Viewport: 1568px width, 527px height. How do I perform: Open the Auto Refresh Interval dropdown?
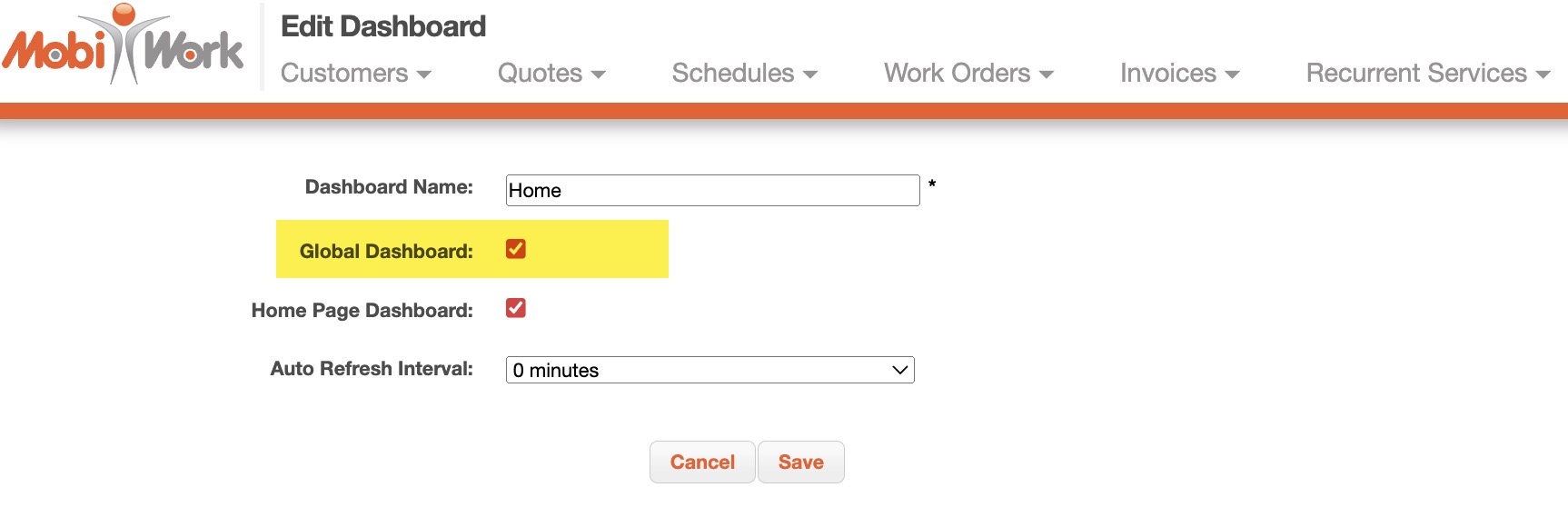click(710, 370)
